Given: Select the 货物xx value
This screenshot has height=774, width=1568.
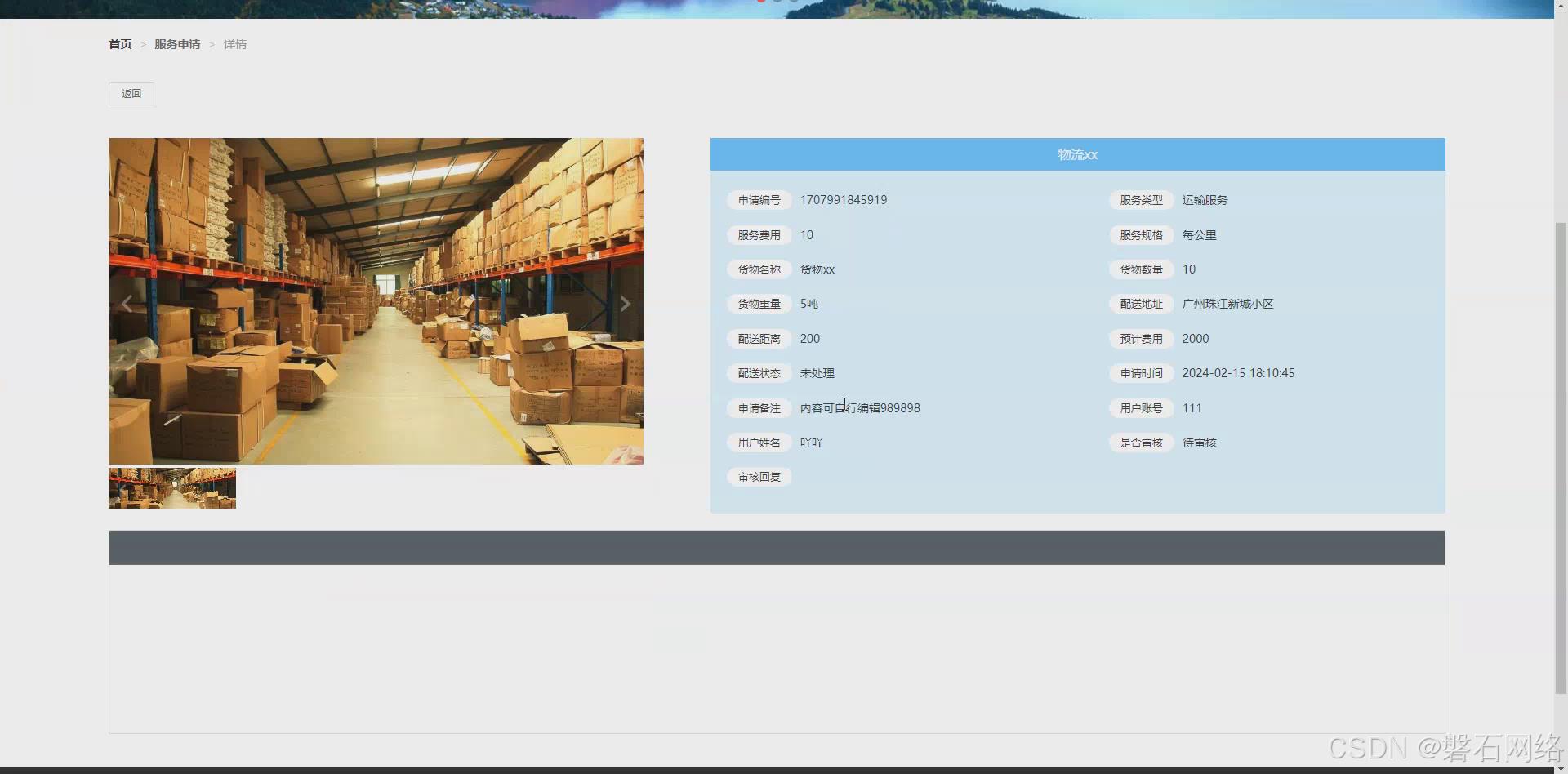Looking at the screenshot, I should point(817,269).
